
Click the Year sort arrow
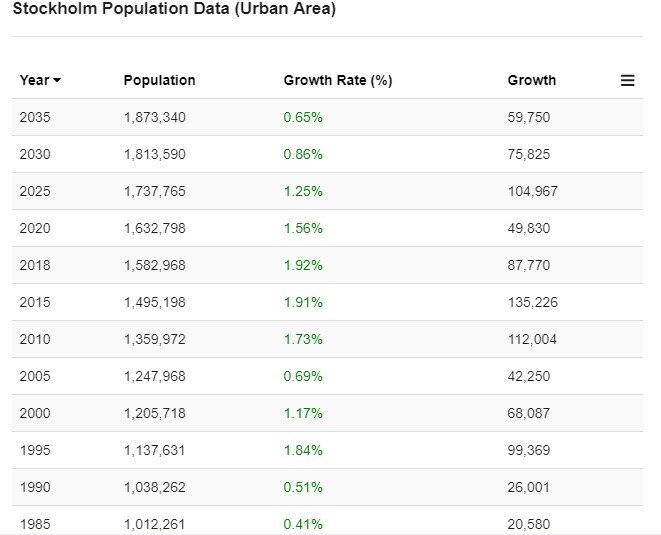pos(57,80)
